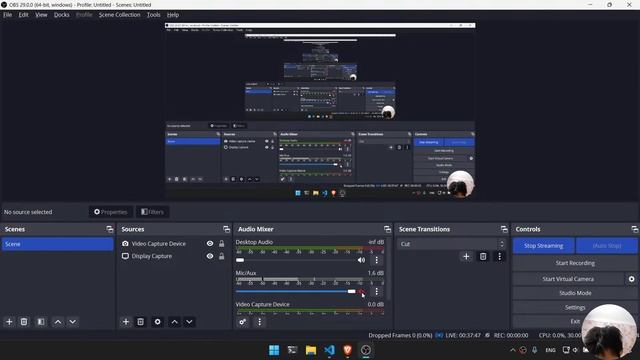The image size is (640, 360).
Task: Click the Filters button
Action: click(x=152, y=212)
